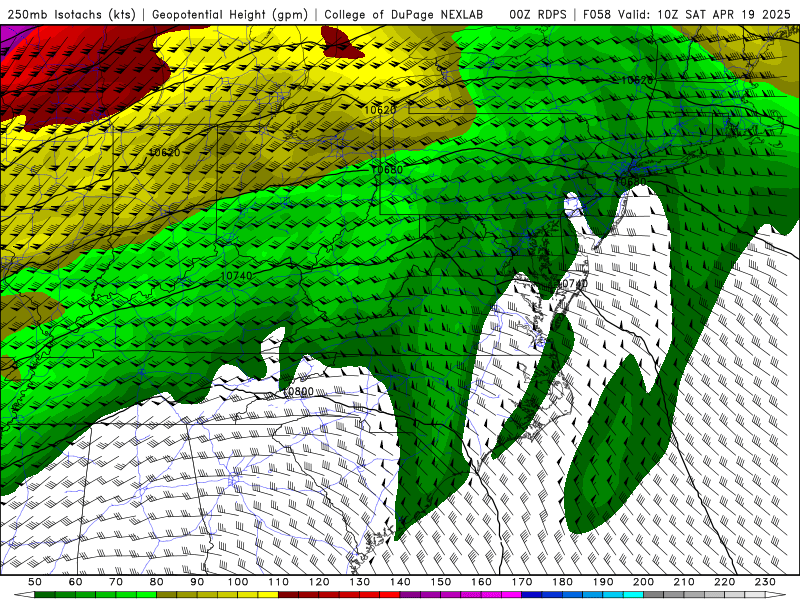Click the colorbar tick label 210
Screen dimensions: 800x600
[x=684, y=582]
